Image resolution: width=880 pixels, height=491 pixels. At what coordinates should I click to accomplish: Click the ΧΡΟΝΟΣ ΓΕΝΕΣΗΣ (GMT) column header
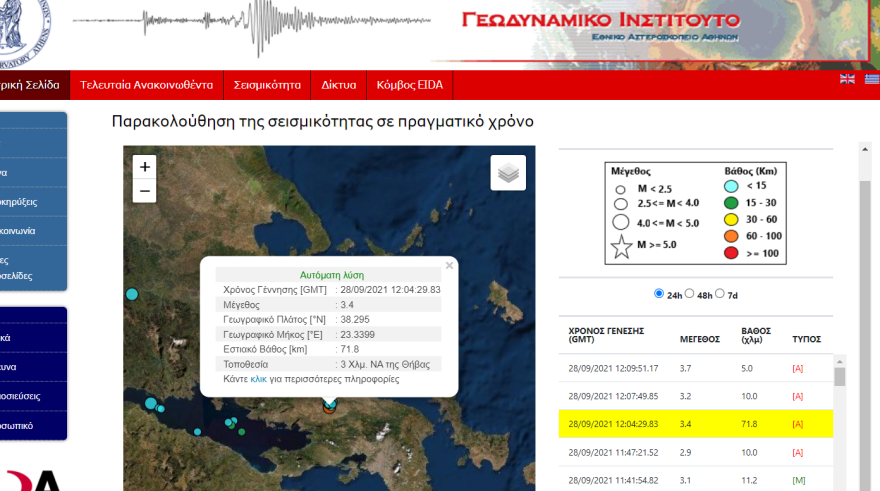coord(606,335)
